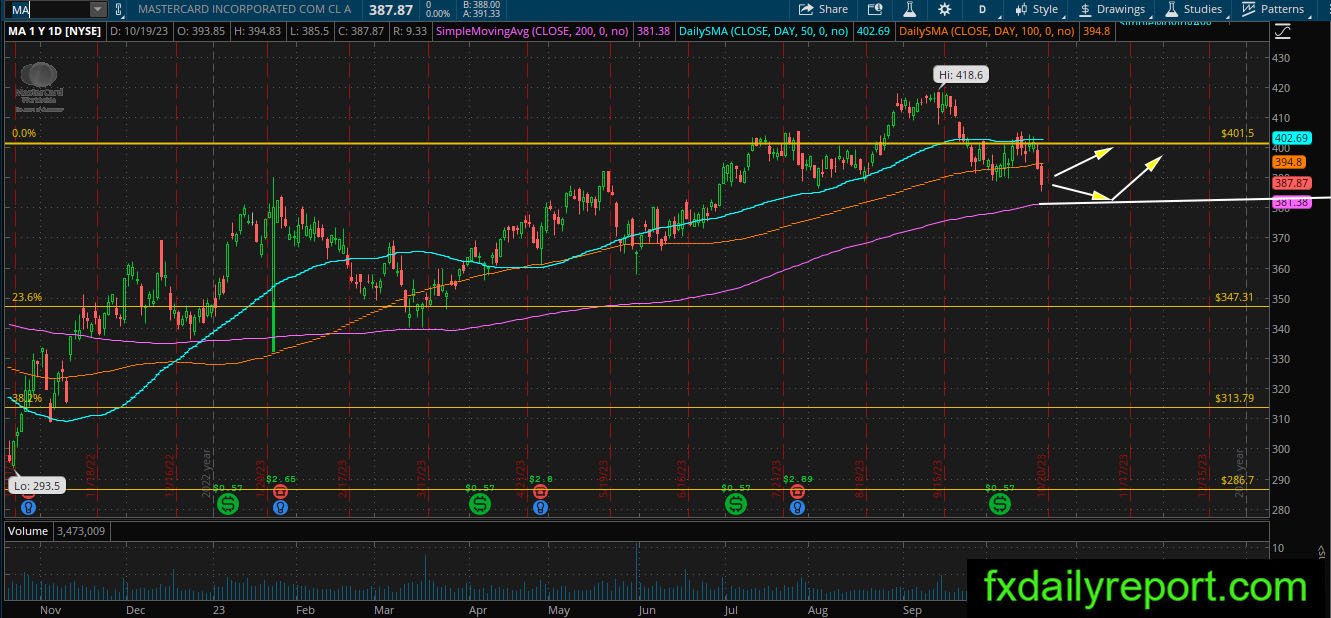Click the green dividend icon in July
Screen dimensions: 1331x618
735,504
